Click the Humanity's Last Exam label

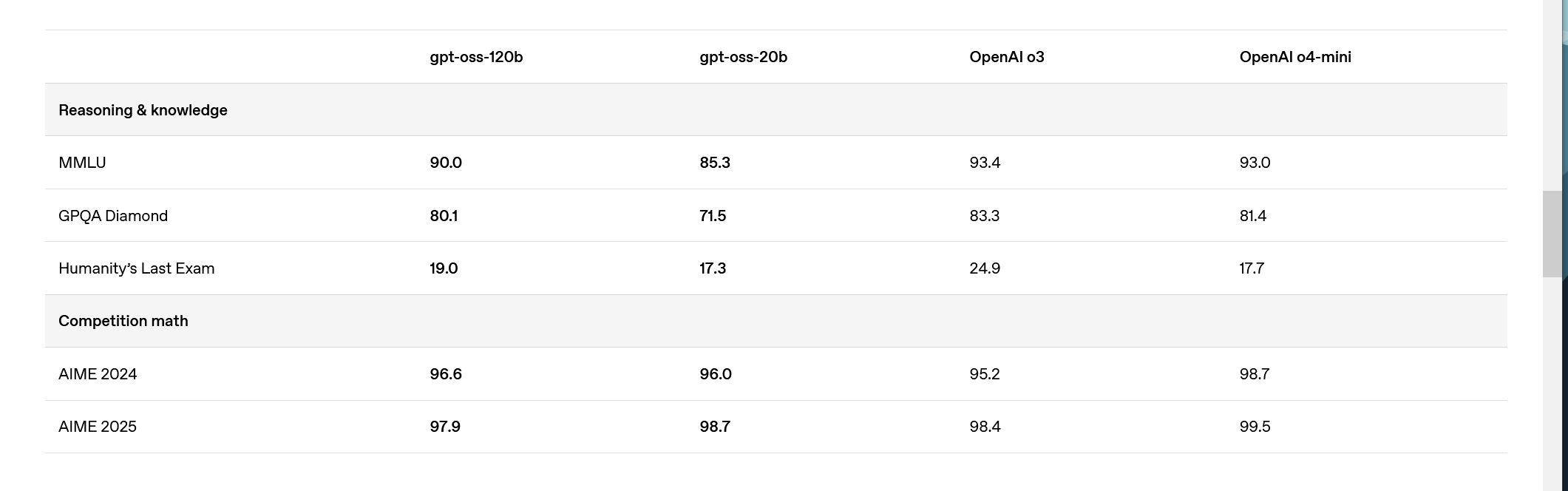click(137, 268)
